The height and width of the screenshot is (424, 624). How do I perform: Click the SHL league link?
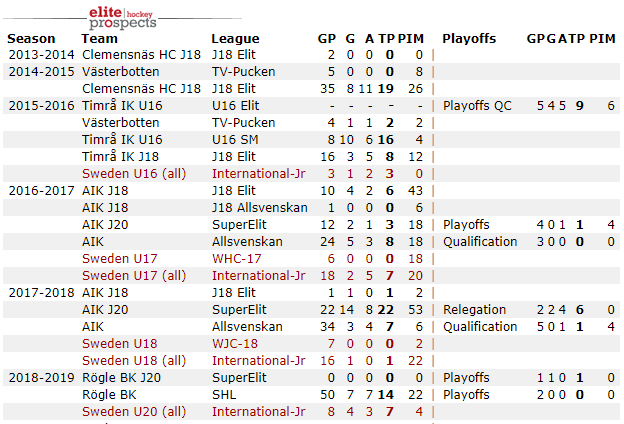pyautogui.click(x=224, y=394)
